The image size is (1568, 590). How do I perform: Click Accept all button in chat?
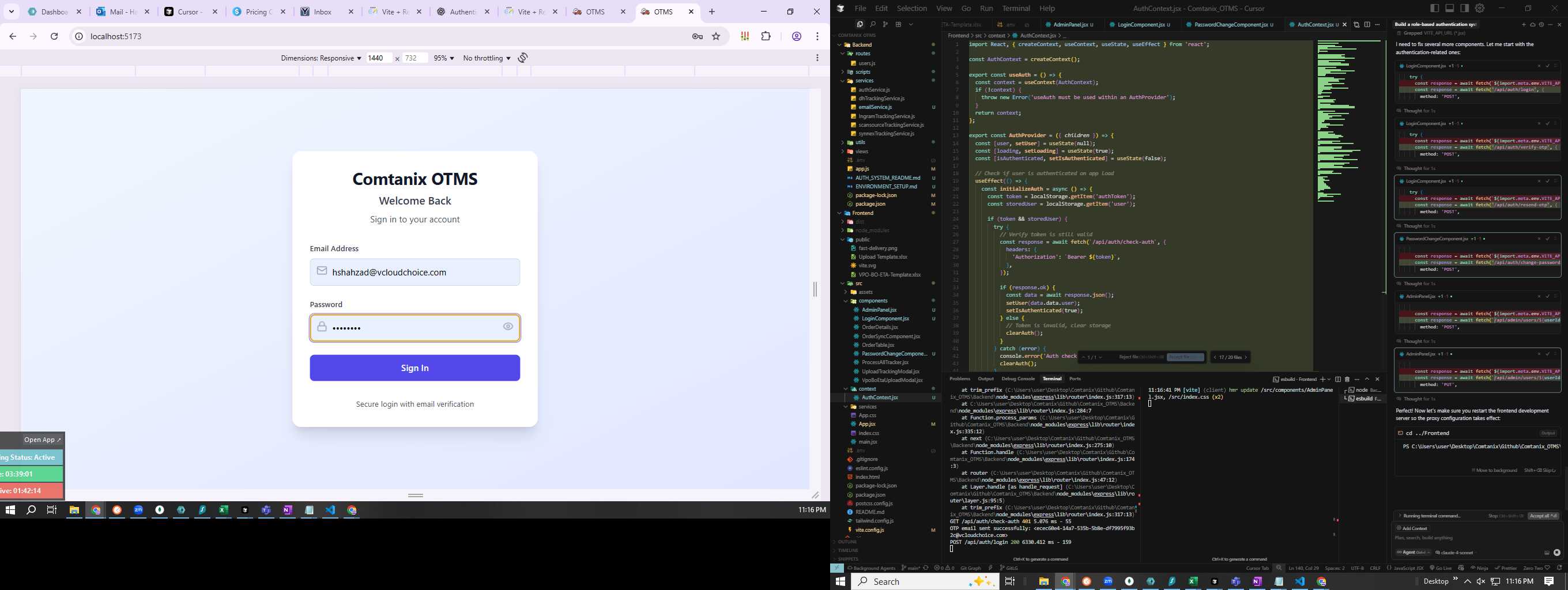pyautogui.click(x=1543, y=516)
